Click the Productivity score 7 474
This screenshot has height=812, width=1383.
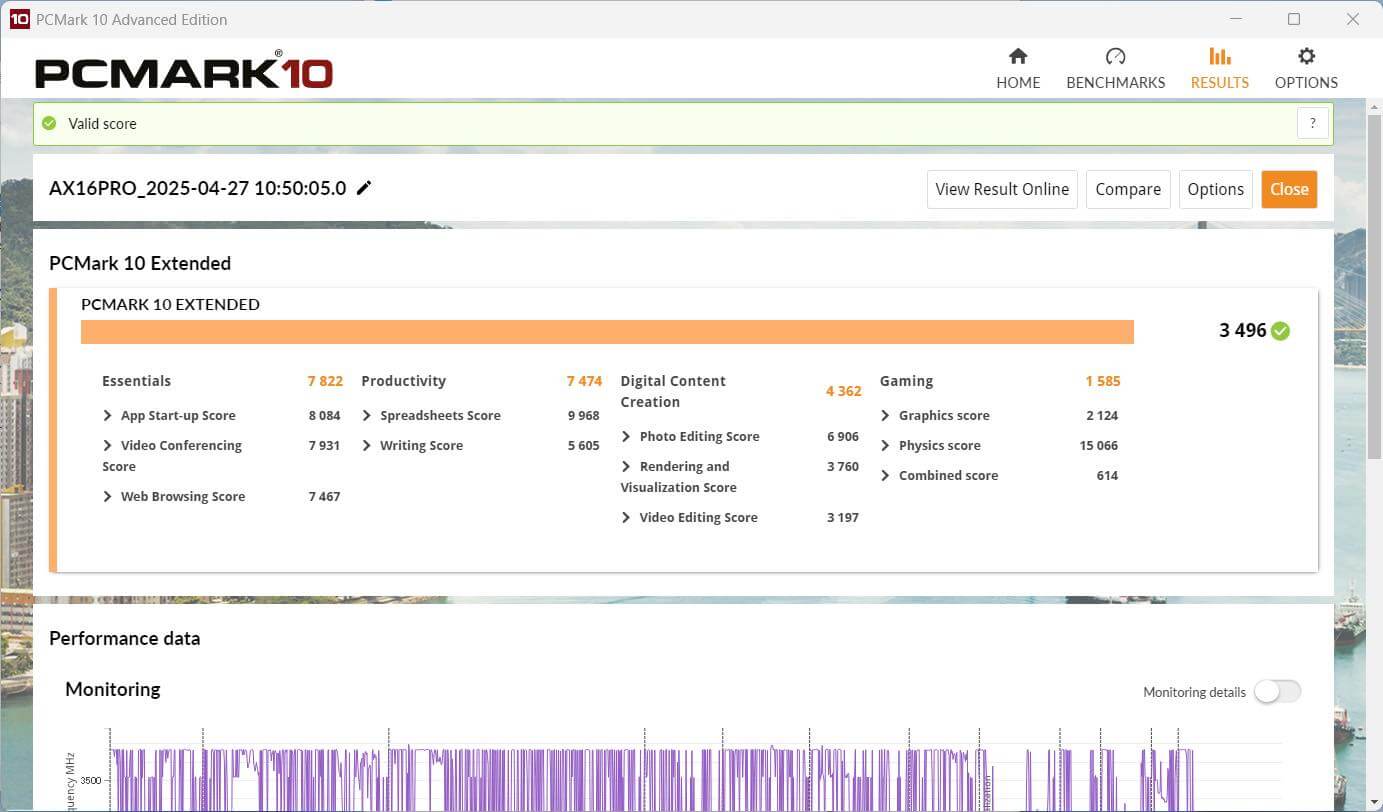[x=584, y=381]
